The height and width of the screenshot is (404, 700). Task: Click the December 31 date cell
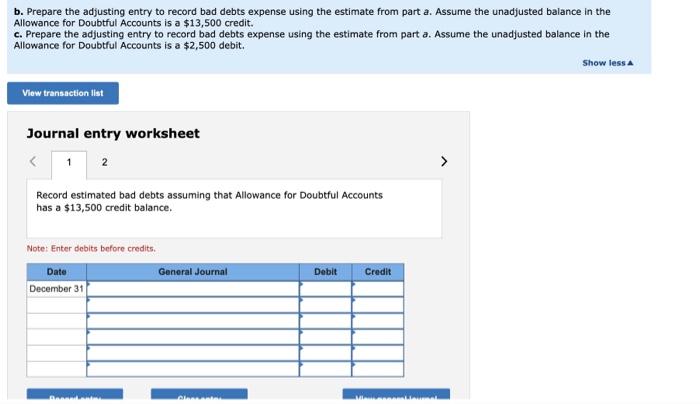pos(57,289)
